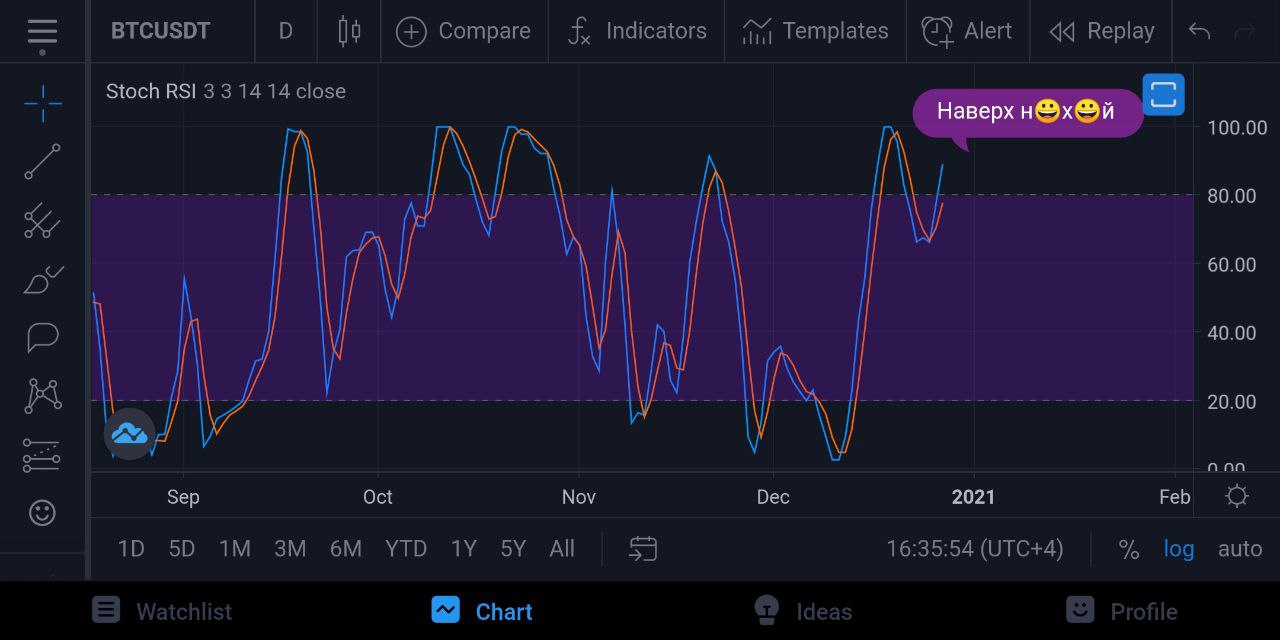Open the Indicators list

pyautogui.click(x=636, y=31)
